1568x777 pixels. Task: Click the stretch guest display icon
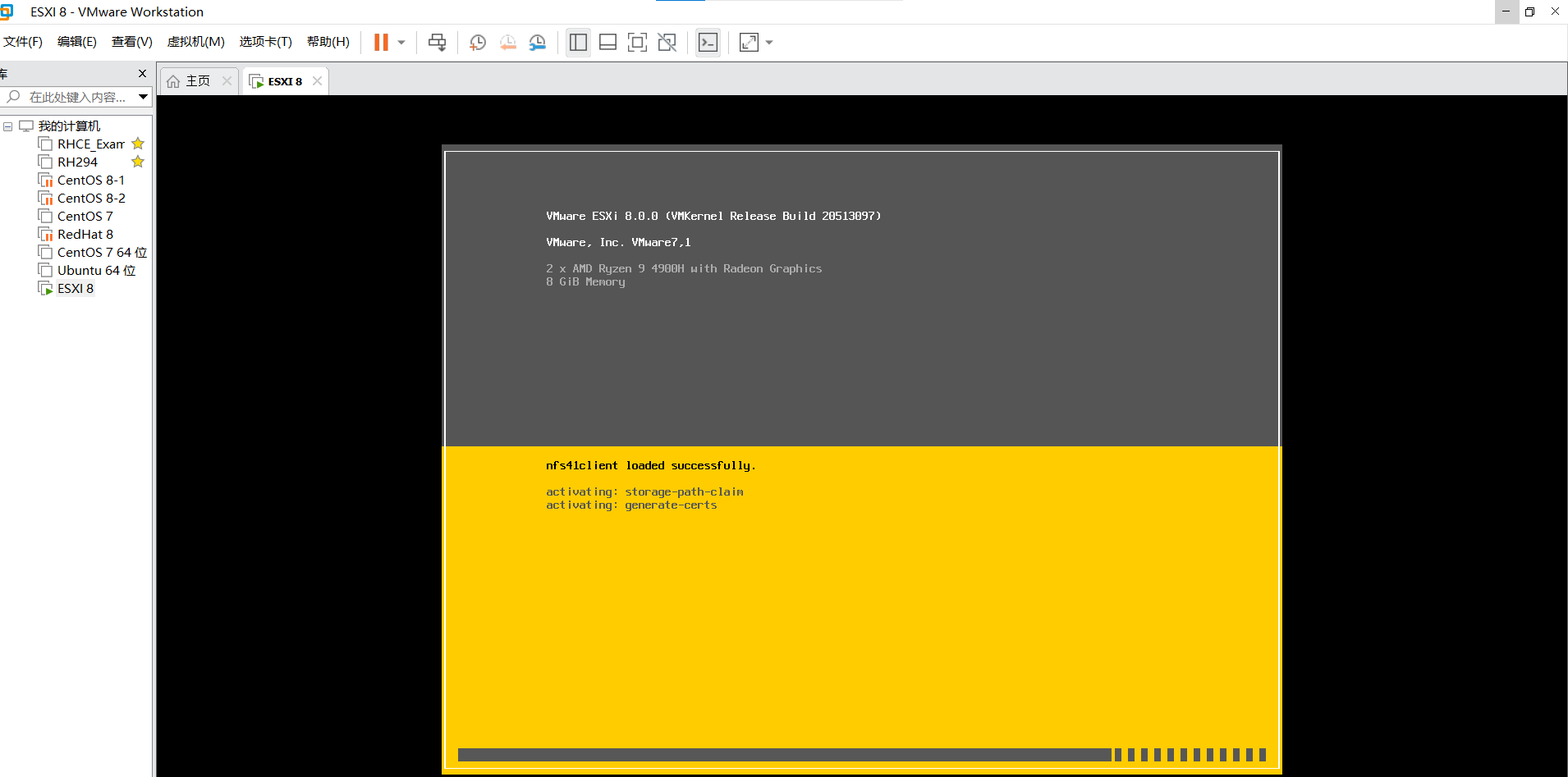point(749,43)
